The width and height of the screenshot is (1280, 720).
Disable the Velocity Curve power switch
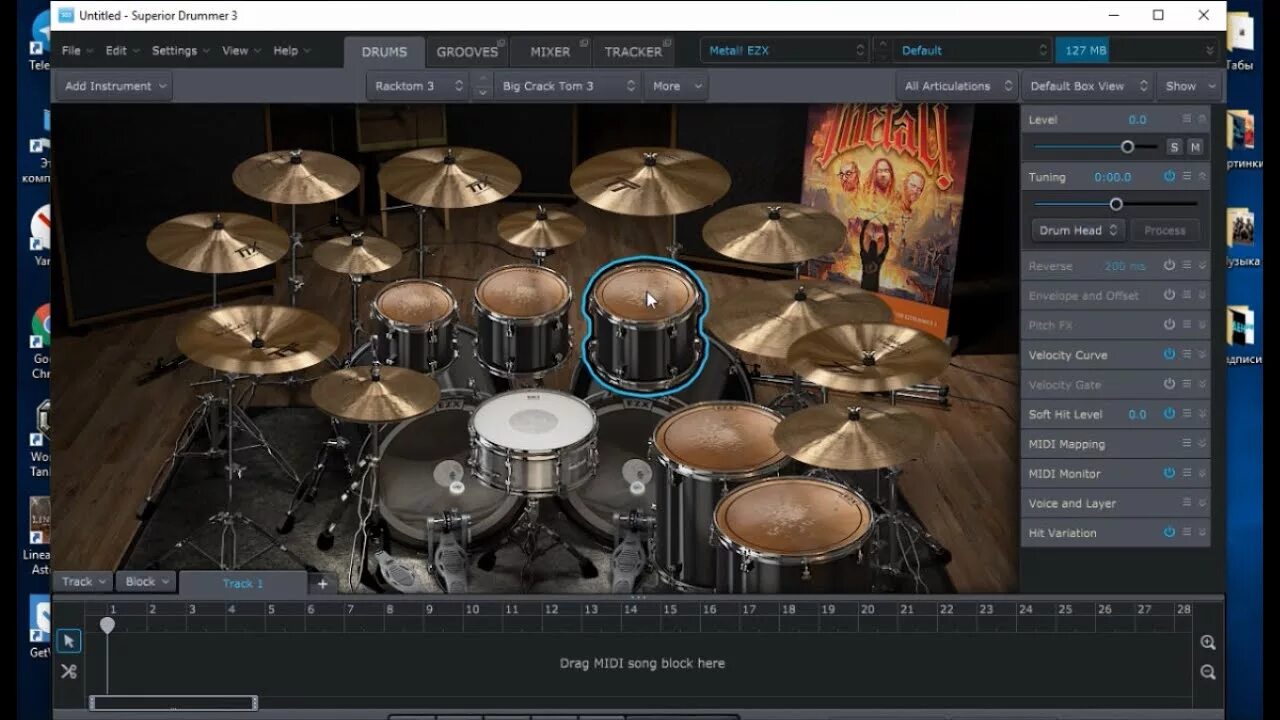point(1169,354)
